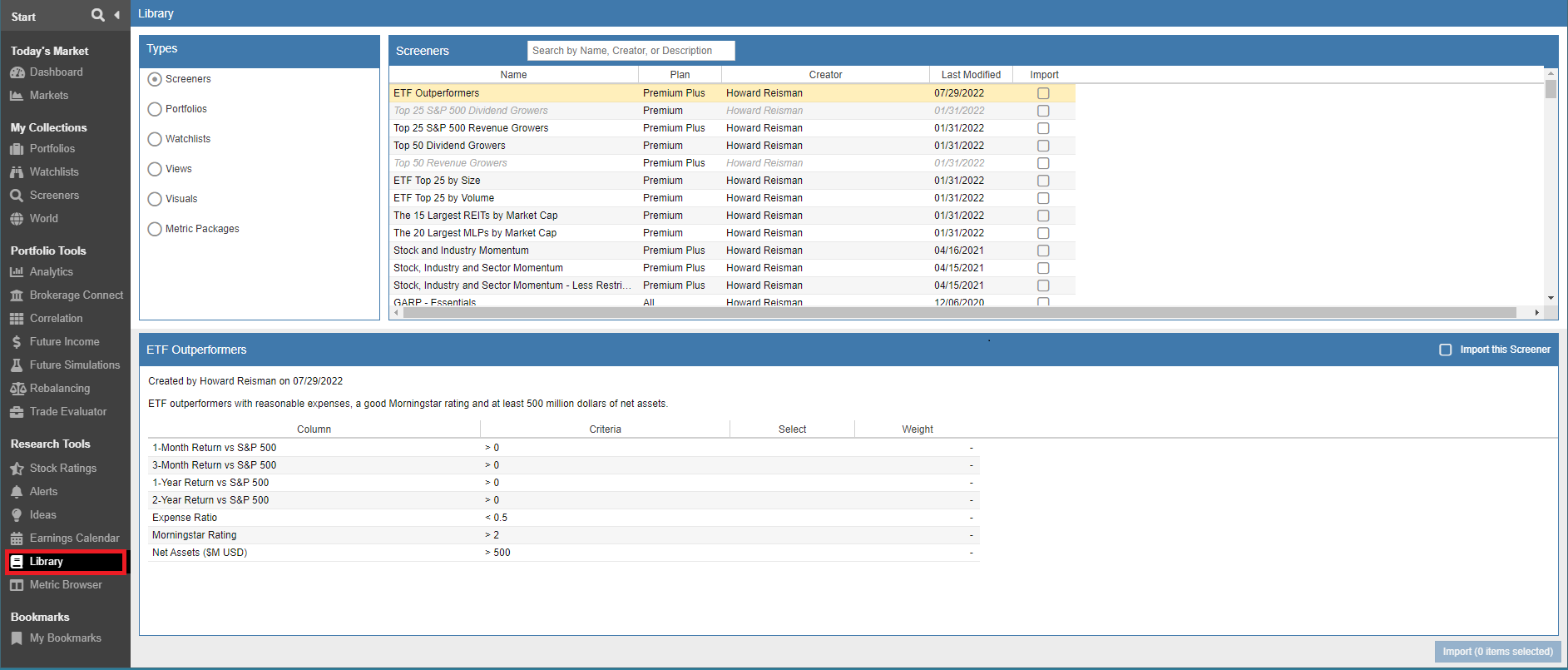
Task: Select the Top 25 S&P 500 Revenue Growers row
Action: (732, 128)
